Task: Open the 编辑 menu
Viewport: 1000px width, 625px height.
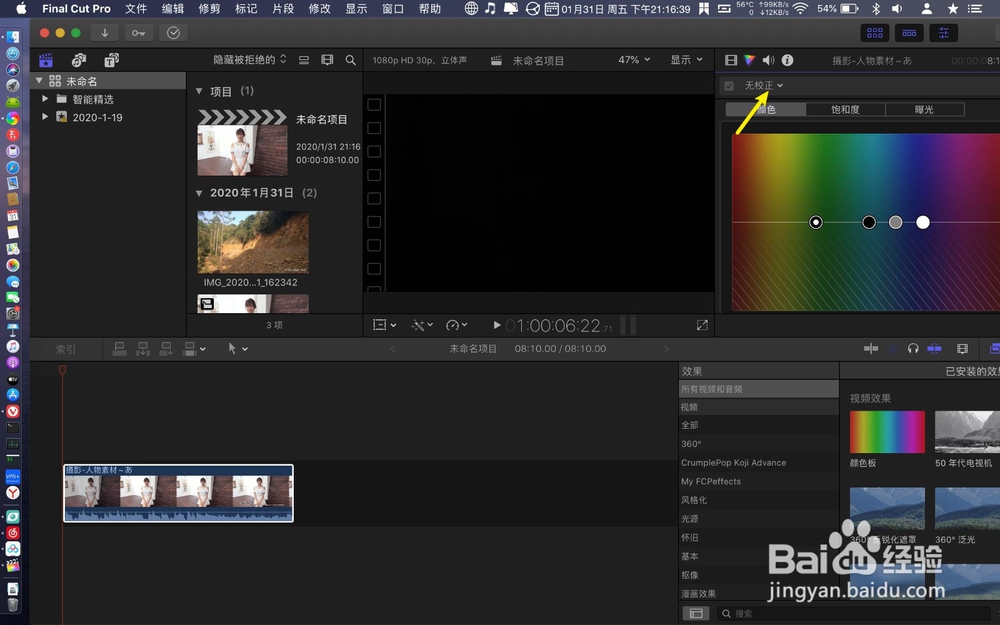Action: tap(173, 8)
